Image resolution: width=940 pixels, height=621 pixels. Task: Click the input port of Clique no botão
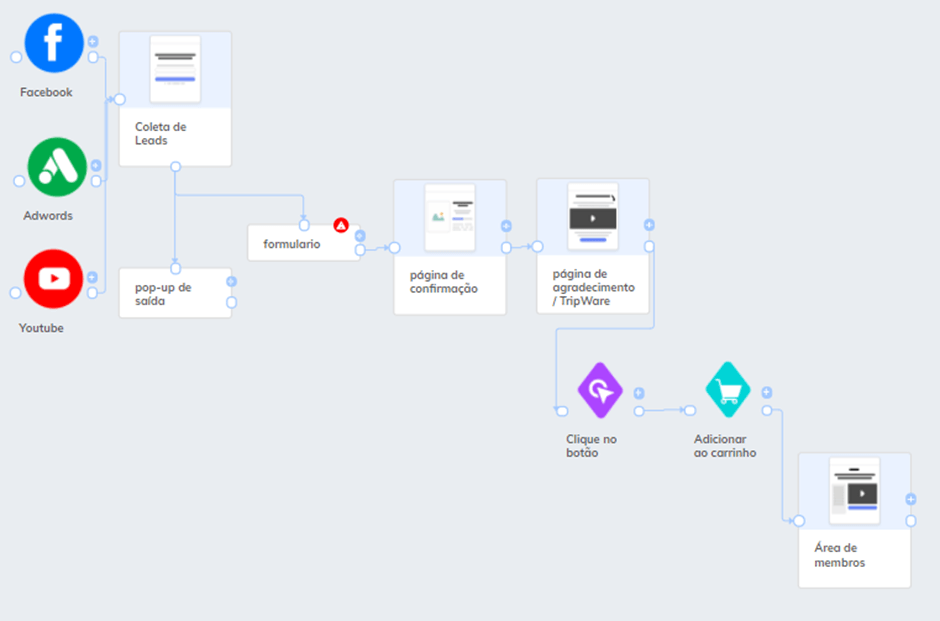562,411
